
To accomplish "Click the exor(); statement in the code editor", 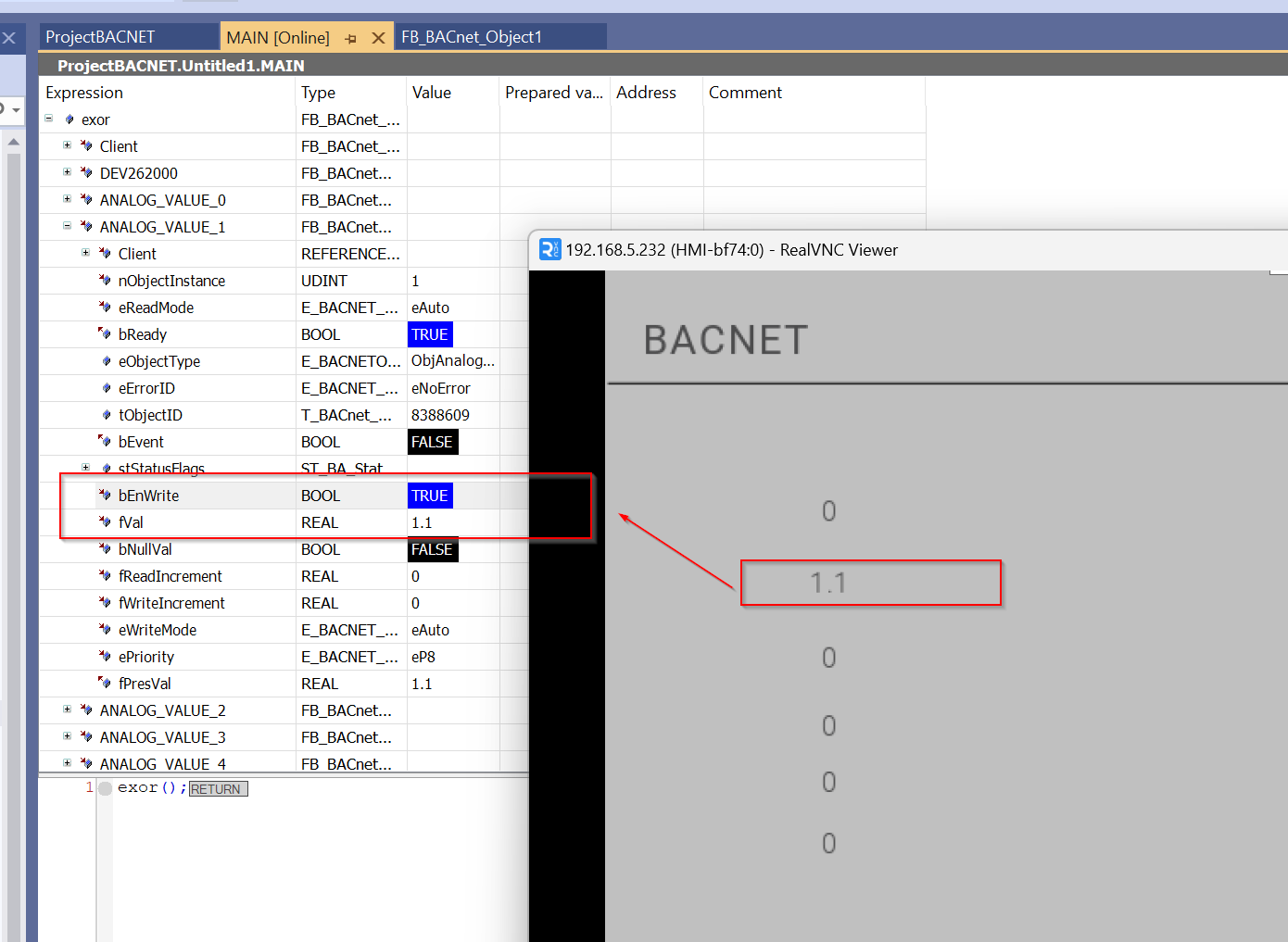I will (152, 787).
